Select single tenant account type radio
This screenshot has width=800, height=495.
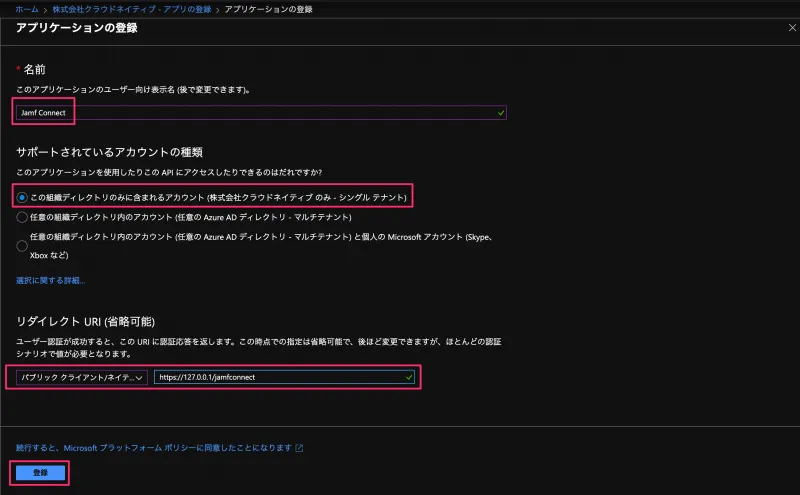click(22, 197)
